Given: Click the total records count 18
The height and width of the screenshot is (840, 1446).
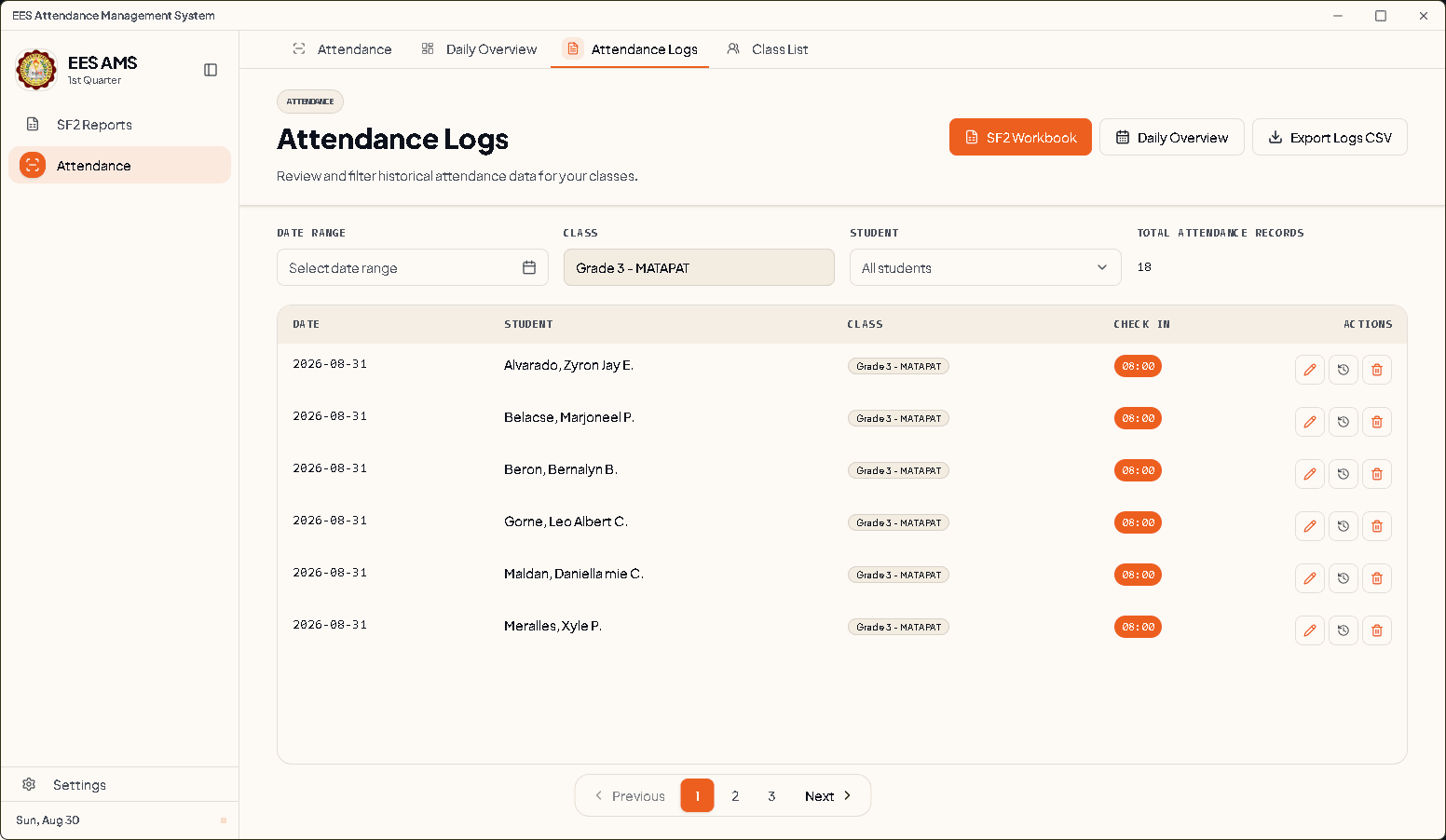Looking at the screenshot, I should [1144, 267].
